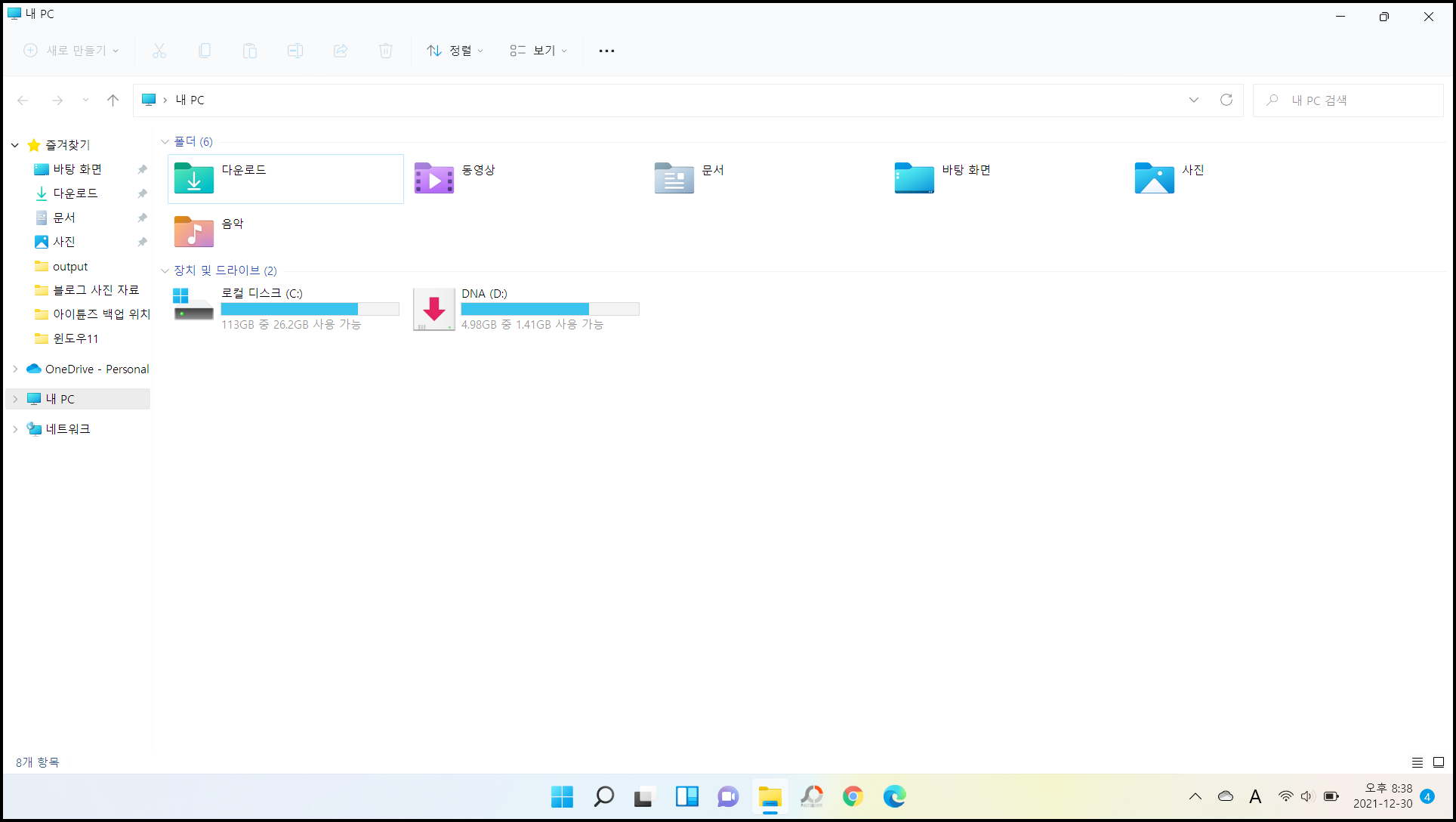Select 사진 in the sidebar
This screenshot has height=822, width=1456.
64,242
